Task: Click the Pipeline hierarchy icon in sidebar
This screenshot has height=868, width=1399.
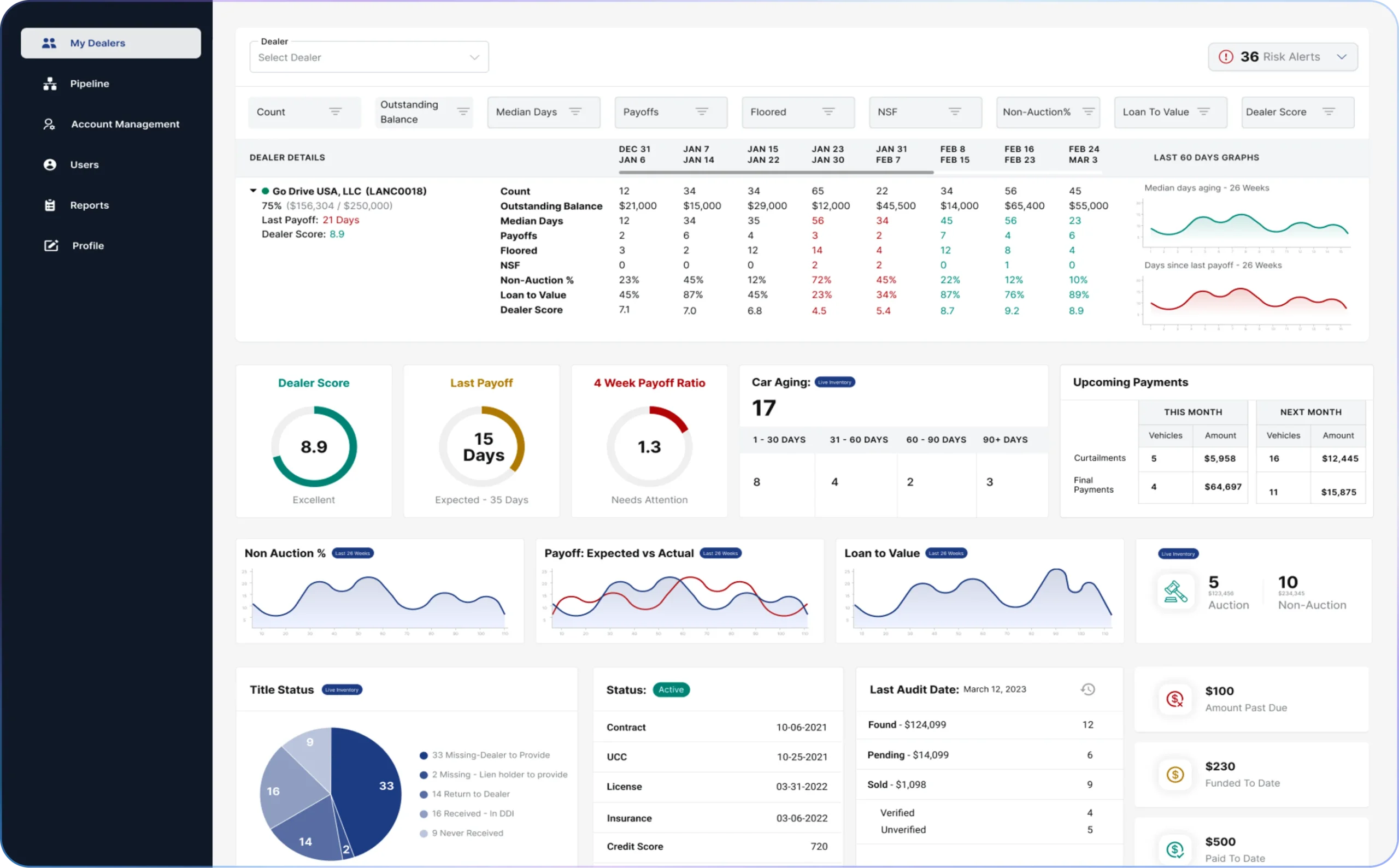Action: click(50, 84)
